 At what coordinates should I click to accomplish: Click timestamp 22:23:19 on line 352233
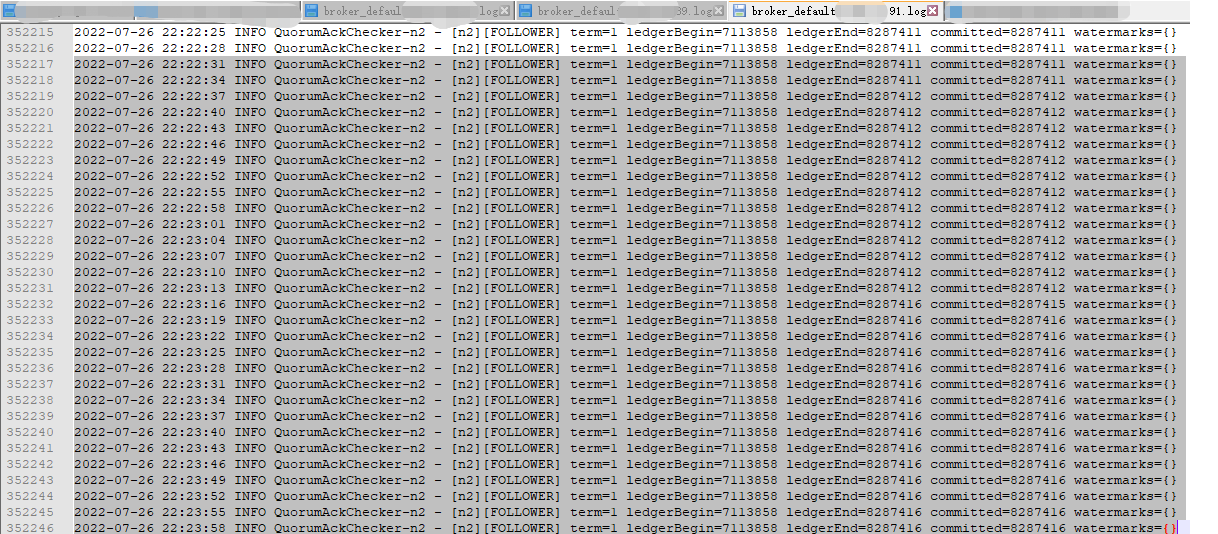(194, 320)
